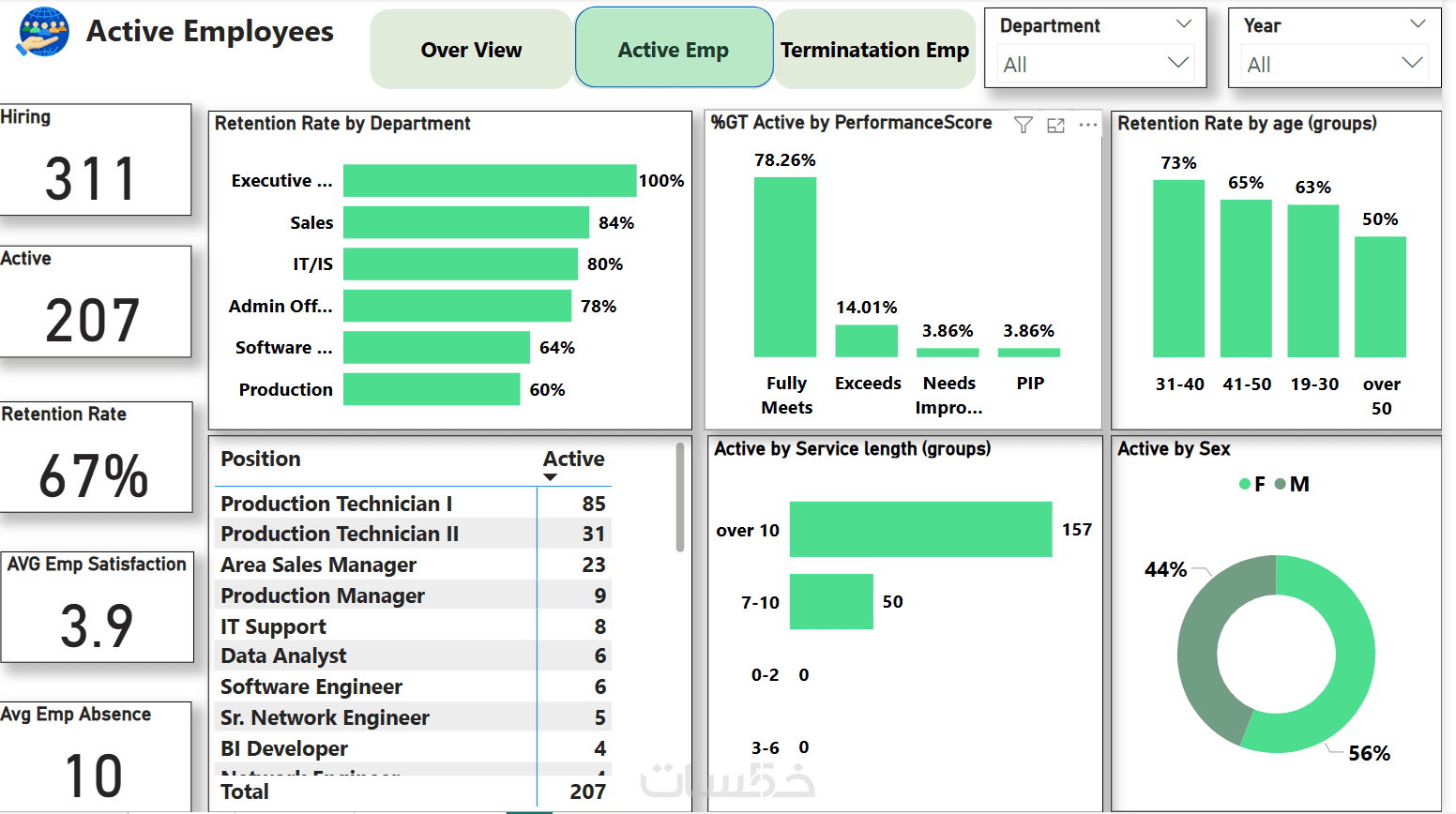This screenshot has height=814, width=1456.
Task: Open the Department slicer value dropdown
Action: tap(1176, 64)
